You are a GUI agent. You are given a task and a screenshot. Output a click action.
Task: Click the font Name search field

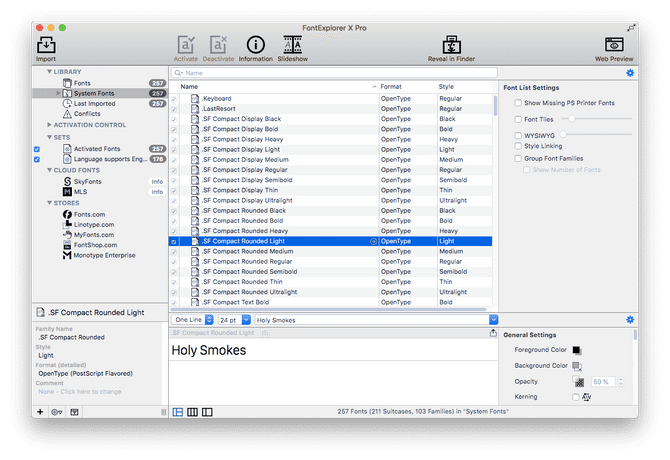pos(334,73)
